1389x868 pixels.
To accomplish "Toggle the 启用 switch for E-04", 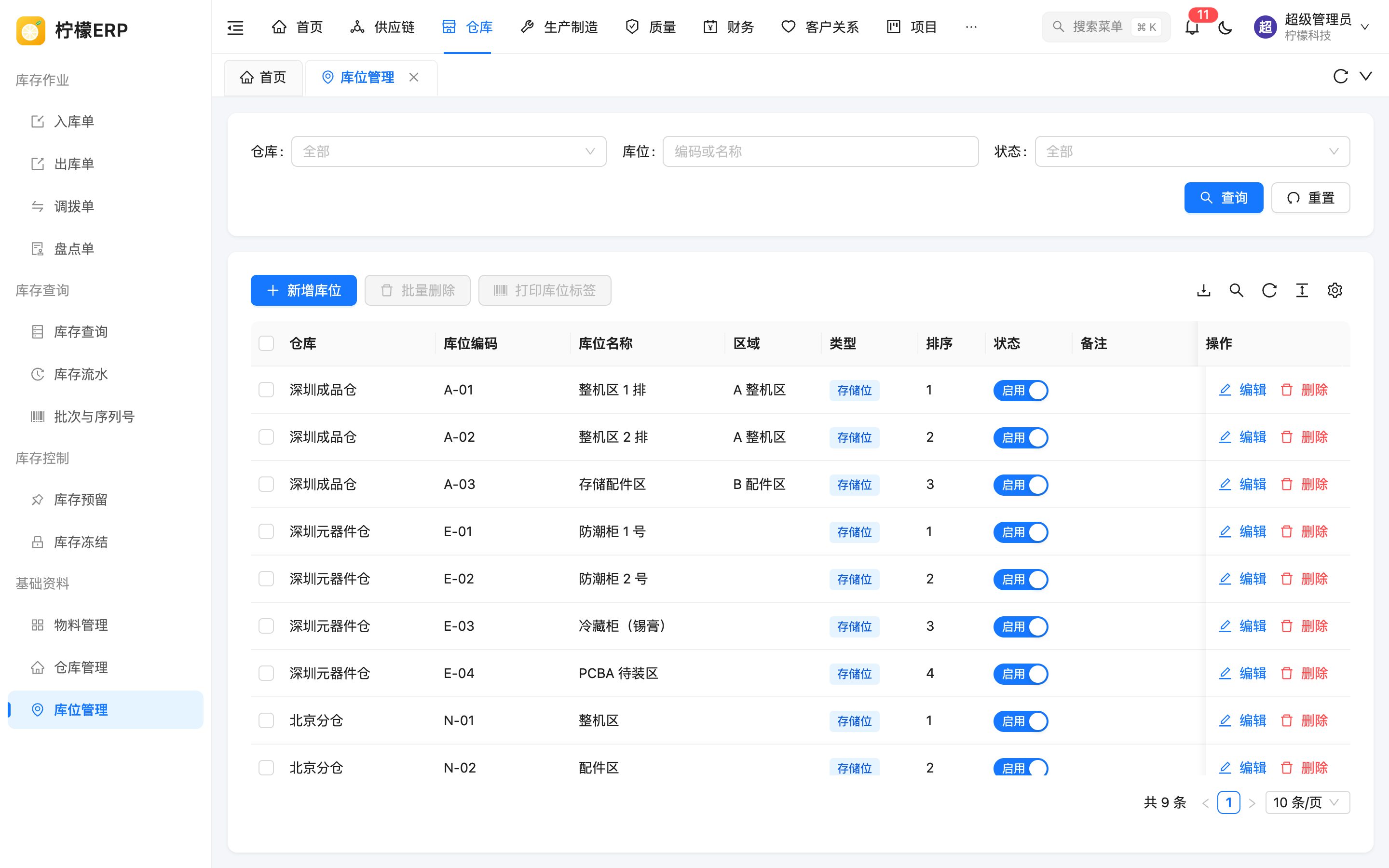I will point(1021,673).
